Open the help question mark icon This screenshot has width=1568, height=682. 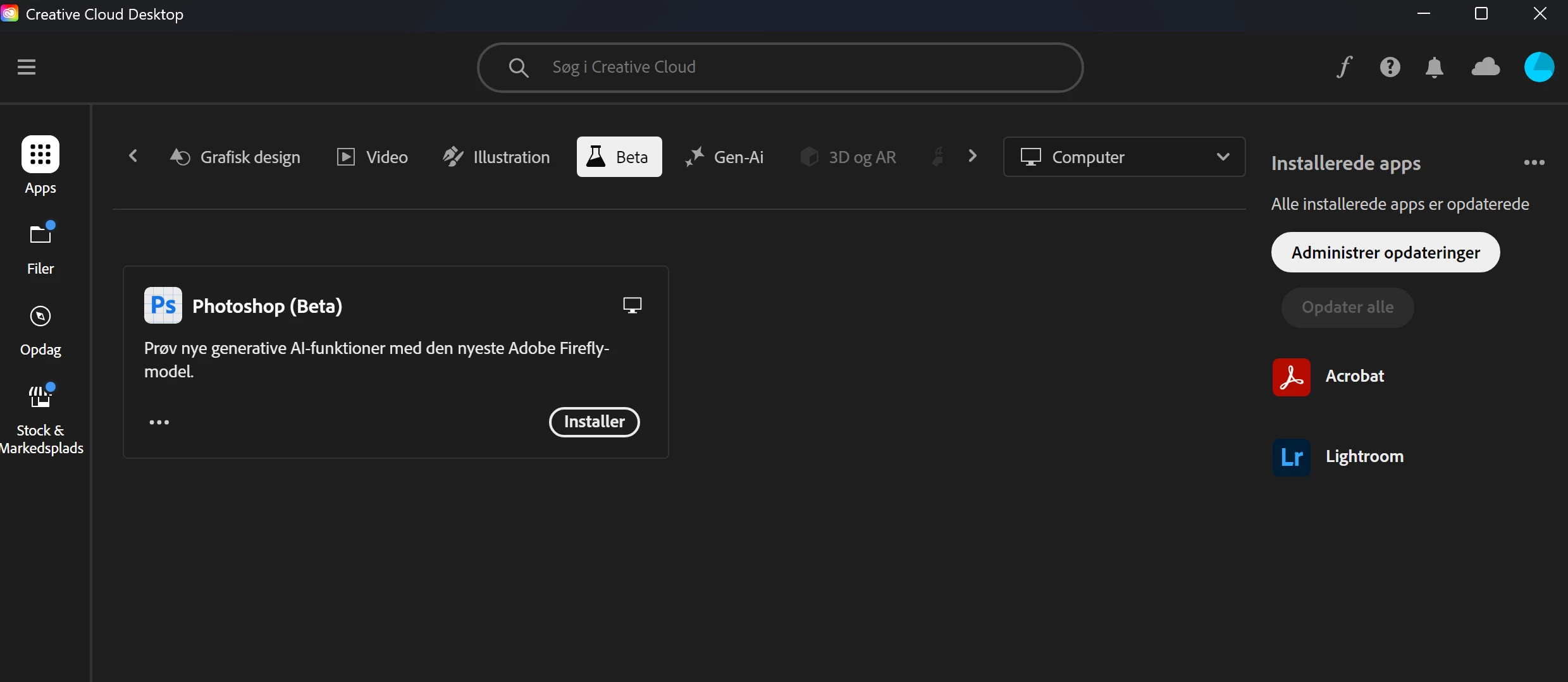tap(1390, 67)
